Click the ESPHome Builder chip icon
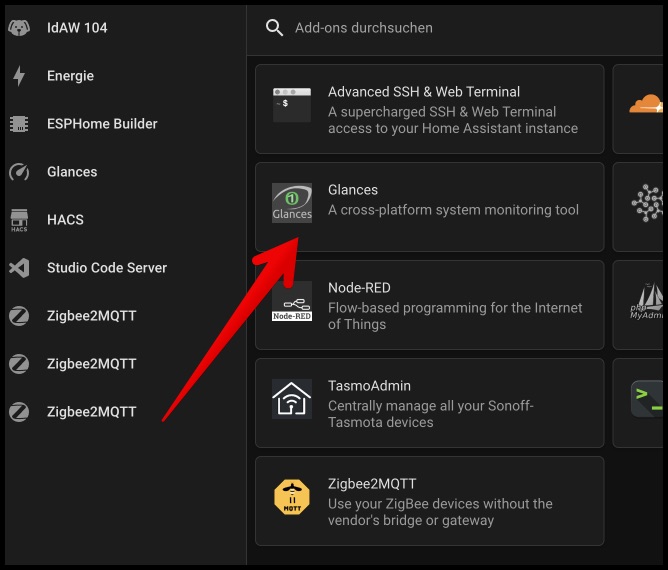Screen dimensions: 668x570 pyautogui.click(x=18, y=124)
